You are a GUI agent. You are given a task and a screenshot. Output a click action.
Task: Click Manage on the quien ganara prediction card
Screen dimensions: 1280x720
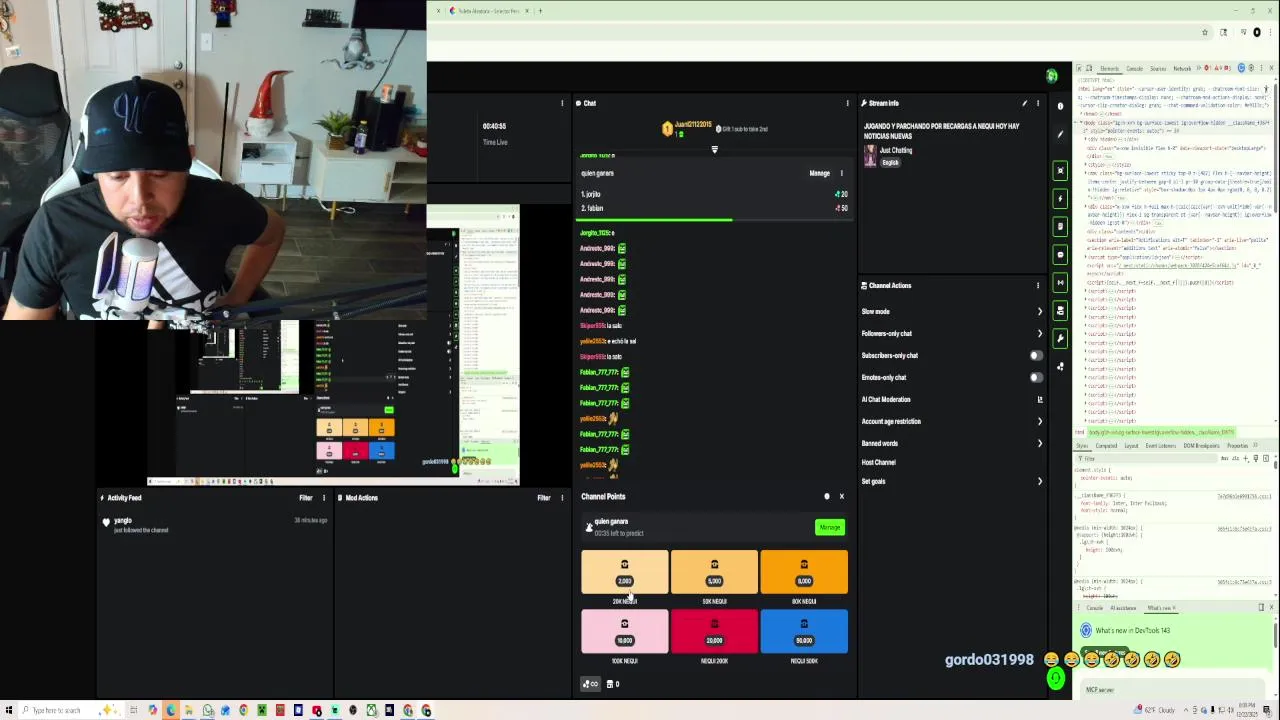(x=819, y=173)
